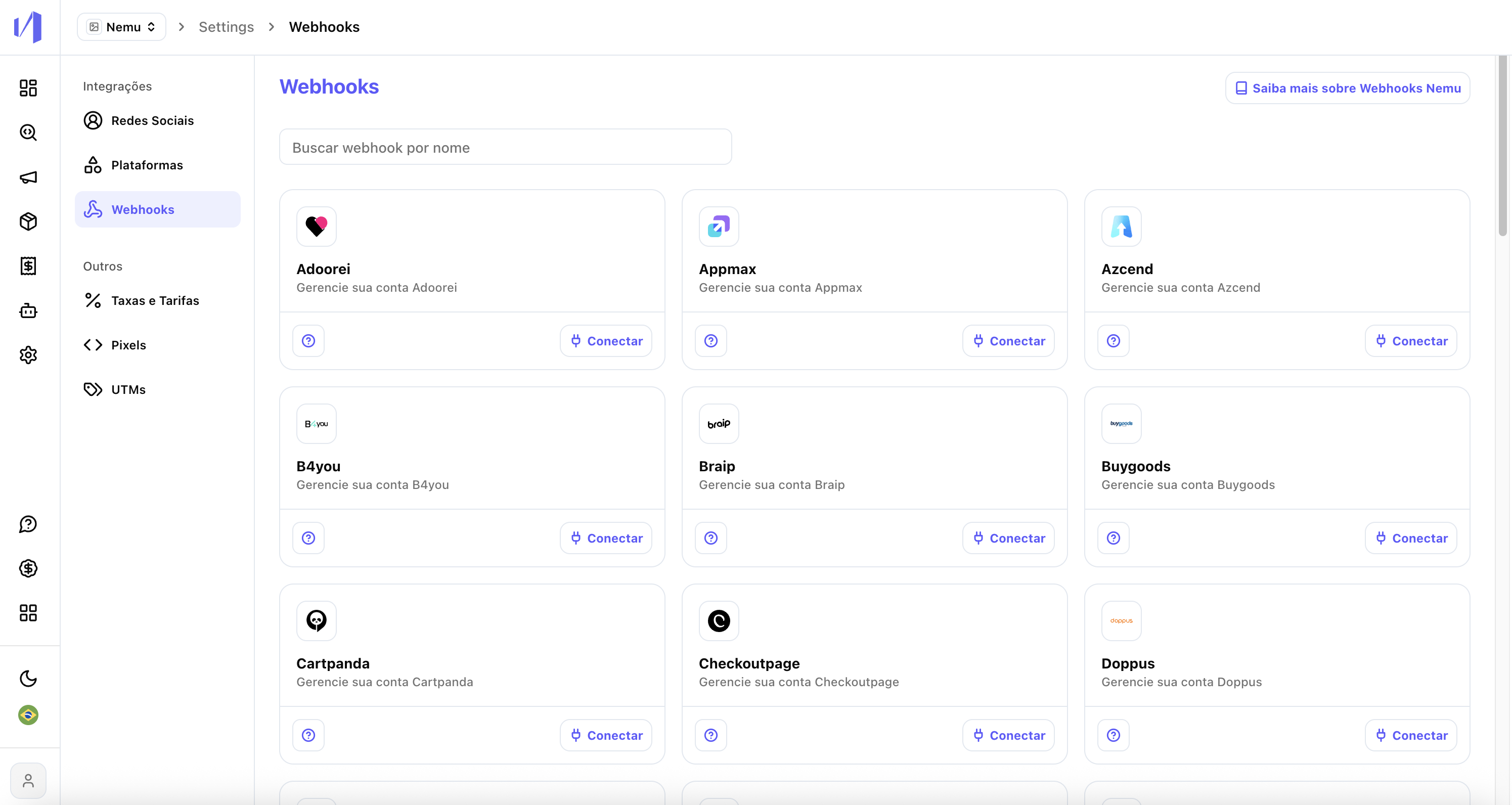Open help icon on B4you card
The width and height of the screenshot is (1512, 805).
point(309,538)
